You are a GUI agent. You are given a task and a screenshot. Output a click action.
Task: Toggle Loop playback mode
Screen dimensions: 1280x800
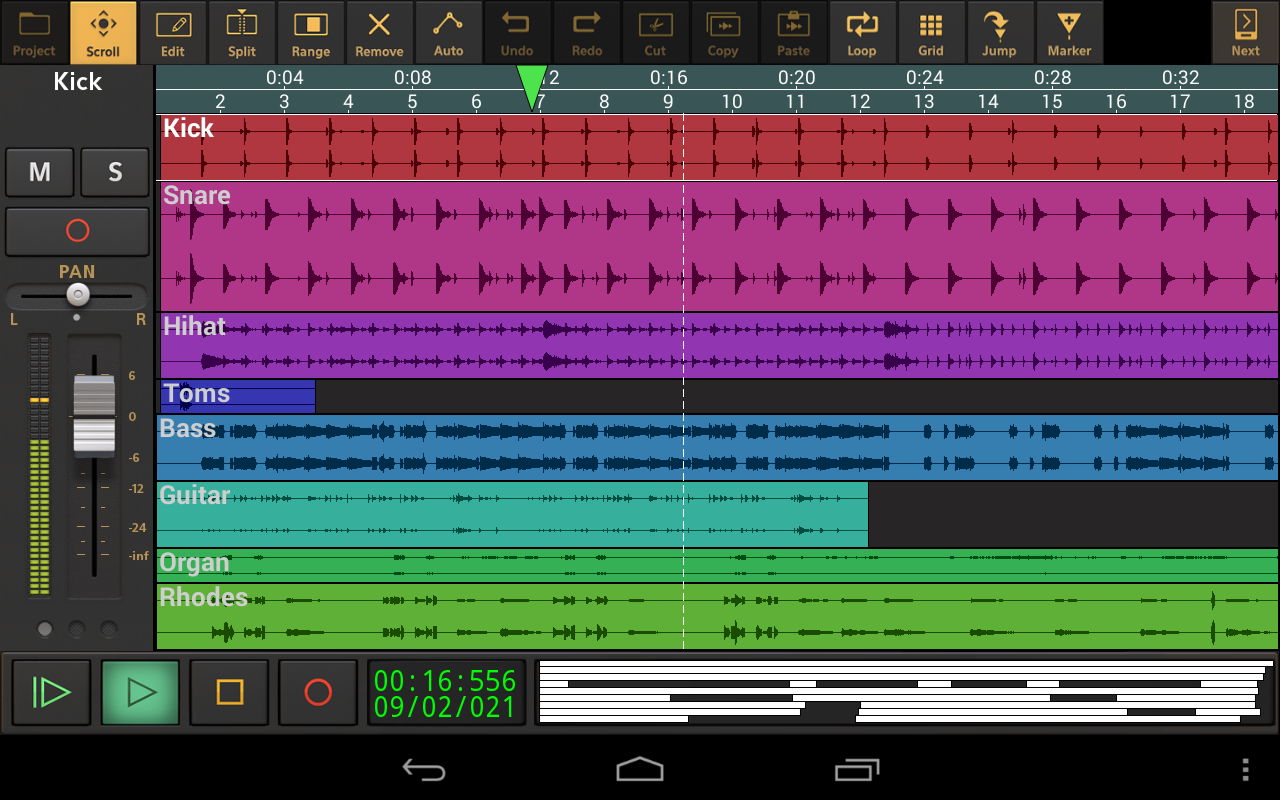[x=862, y=32]
